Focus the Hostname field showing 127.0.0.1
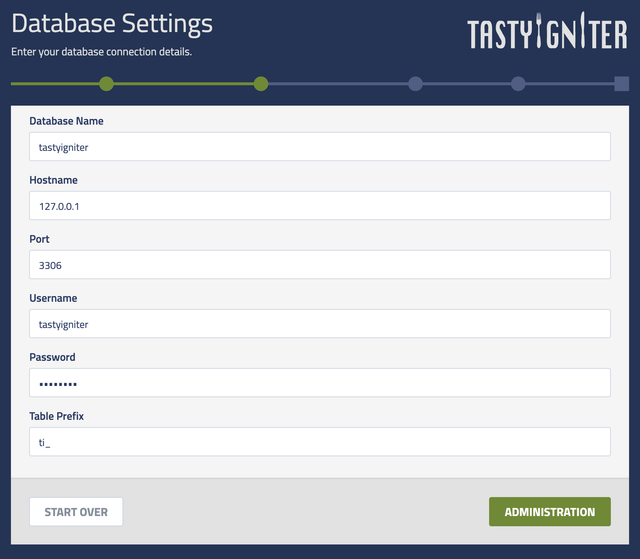This screenshot has height=559, width=640. (320, 206)
